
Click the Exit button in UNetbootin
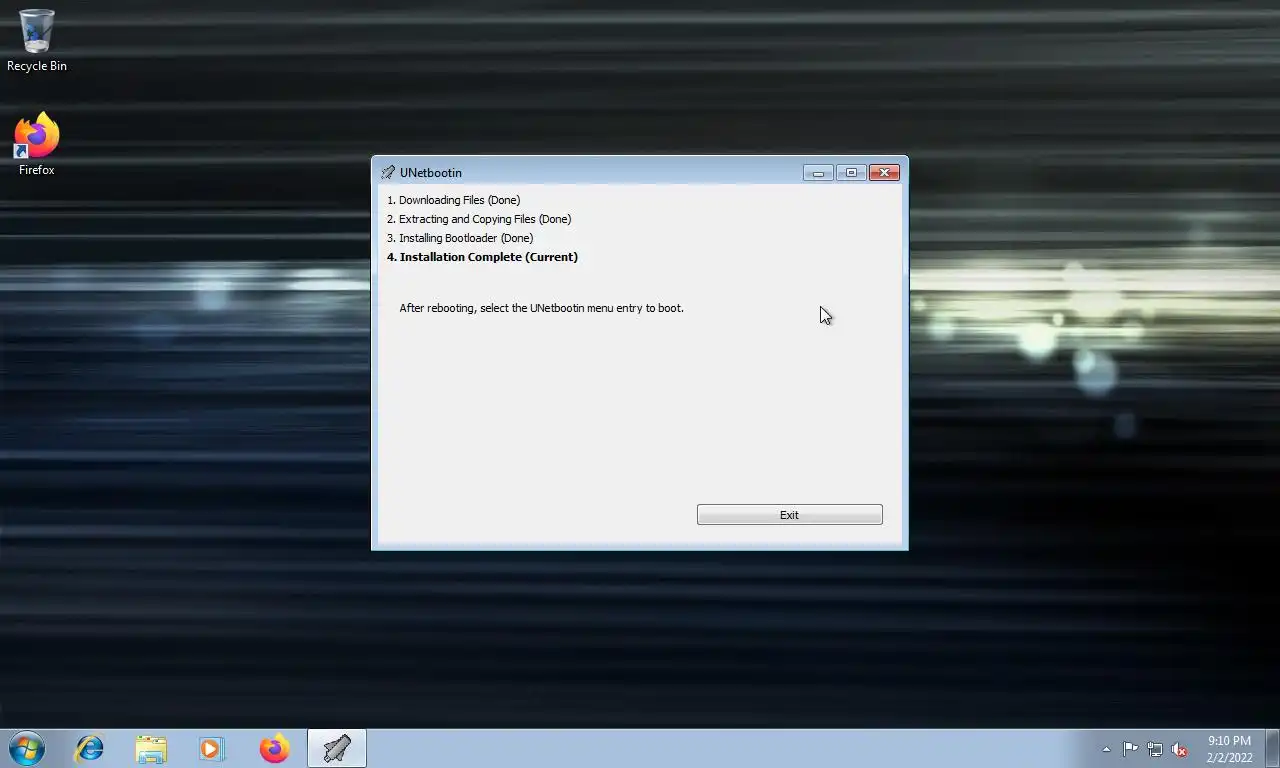(789, 515)
